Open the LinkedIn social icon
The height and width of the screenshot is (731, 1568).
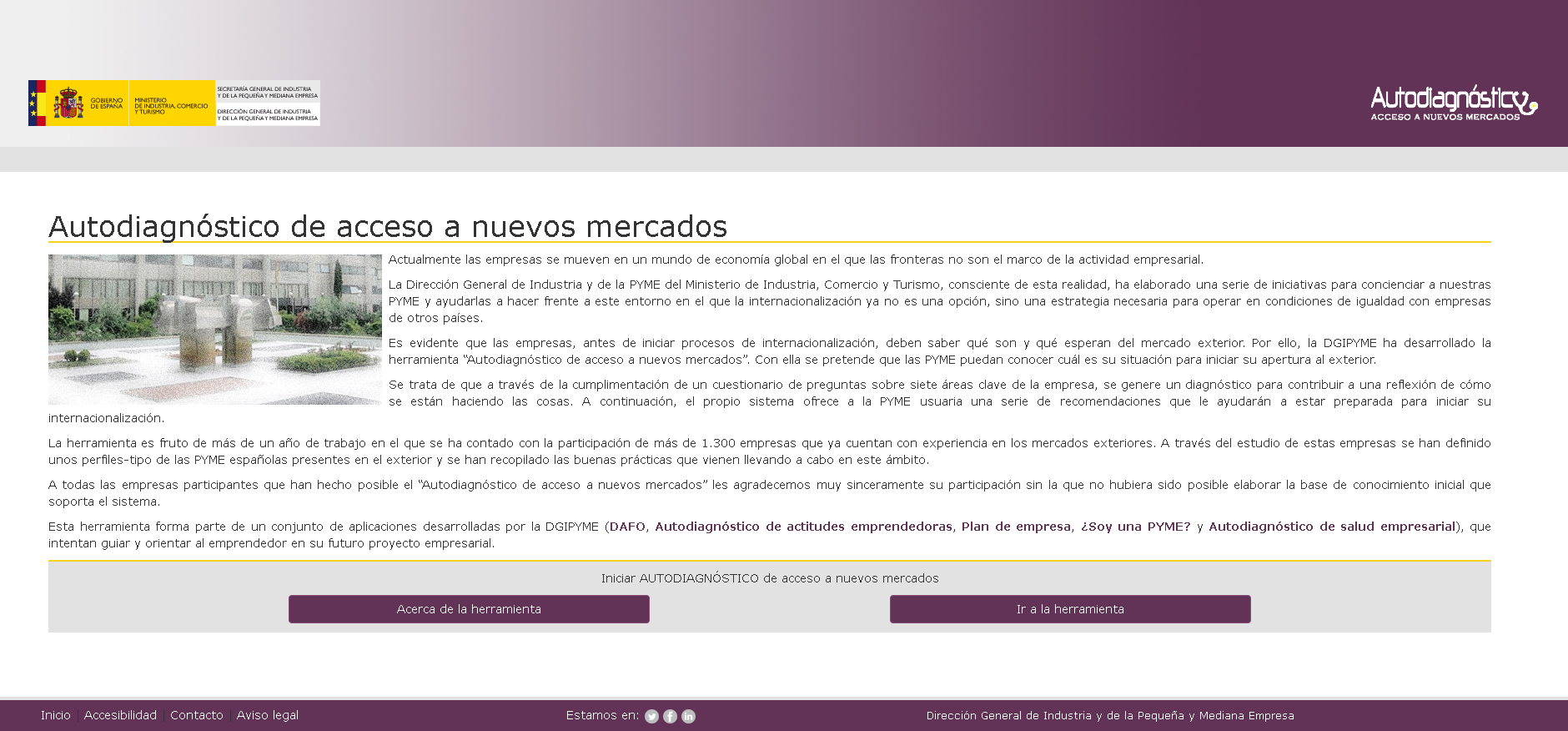[688, 716]
